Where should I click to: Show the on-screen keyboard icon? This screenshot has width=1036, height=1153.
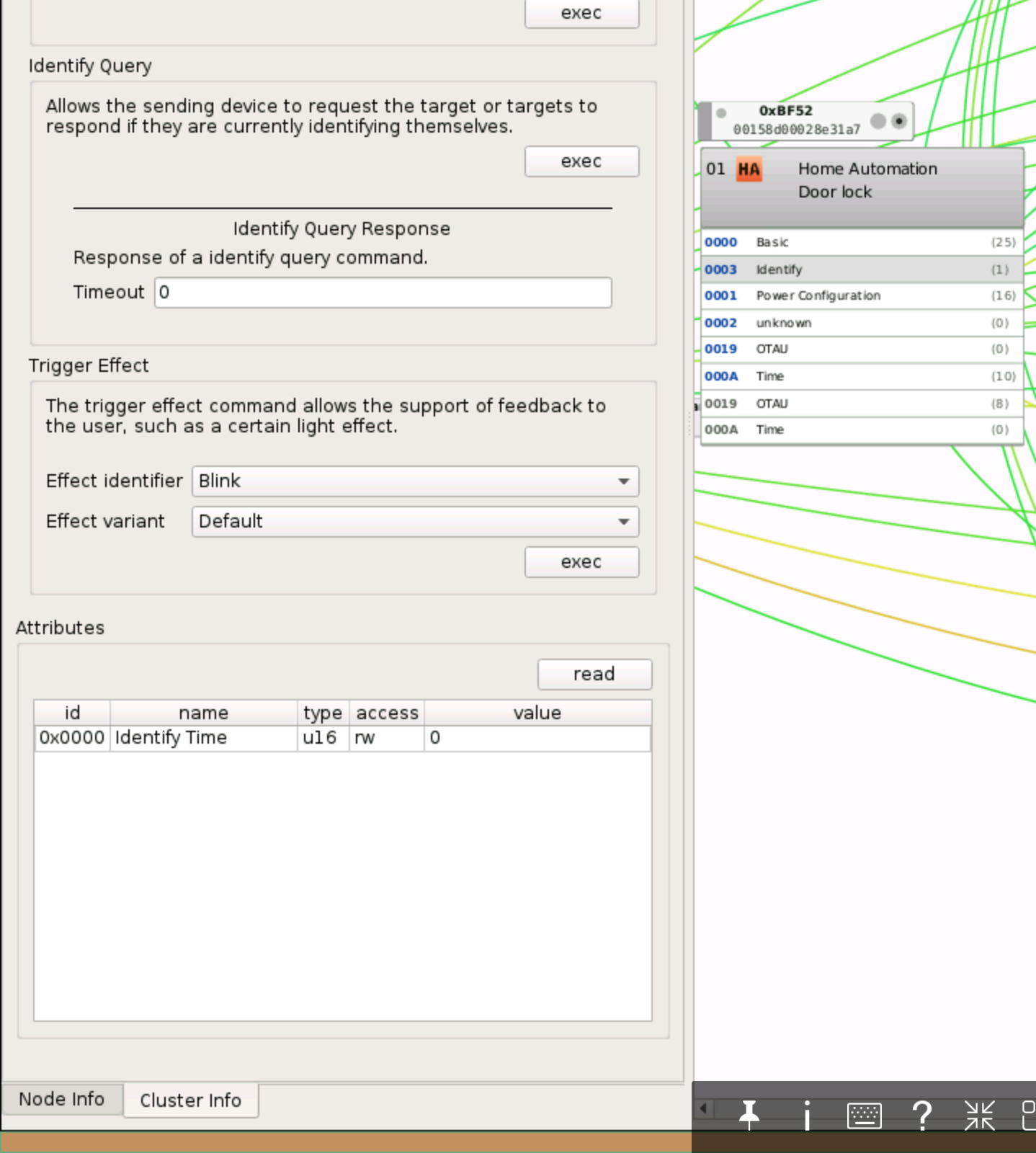point(864,1116)
